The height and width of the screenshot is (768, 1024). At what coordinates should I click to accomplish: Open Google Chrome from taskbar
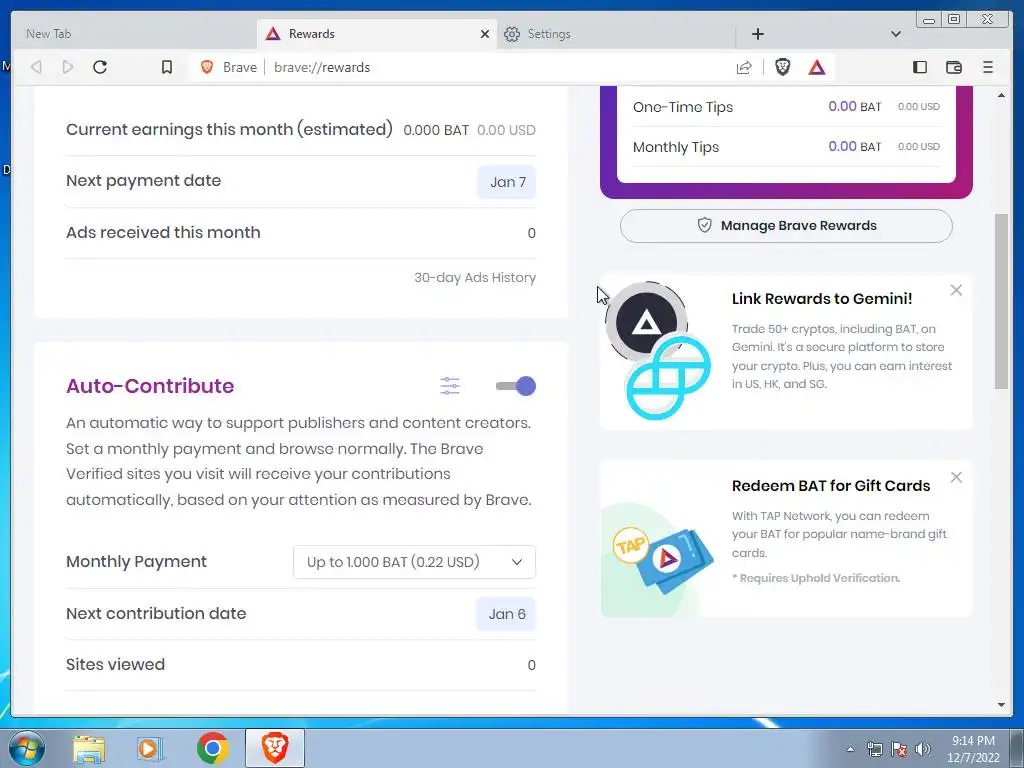212,748
